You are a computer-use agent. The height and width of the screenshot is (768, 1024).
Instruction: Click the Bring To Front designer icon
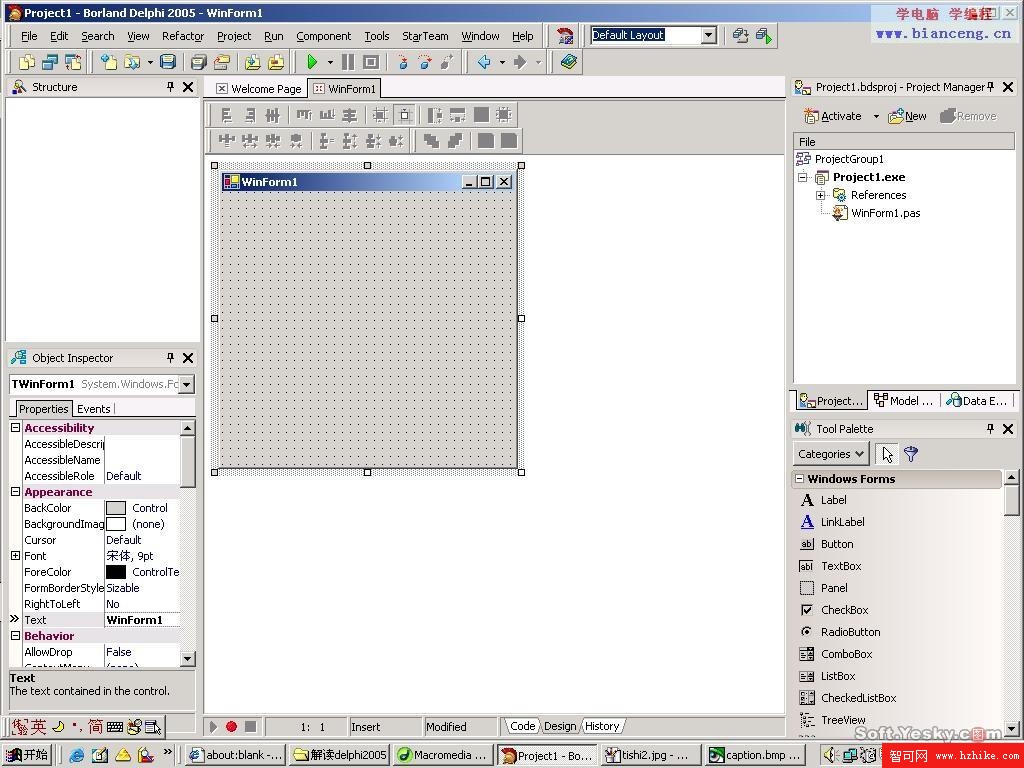click(431, 140)
